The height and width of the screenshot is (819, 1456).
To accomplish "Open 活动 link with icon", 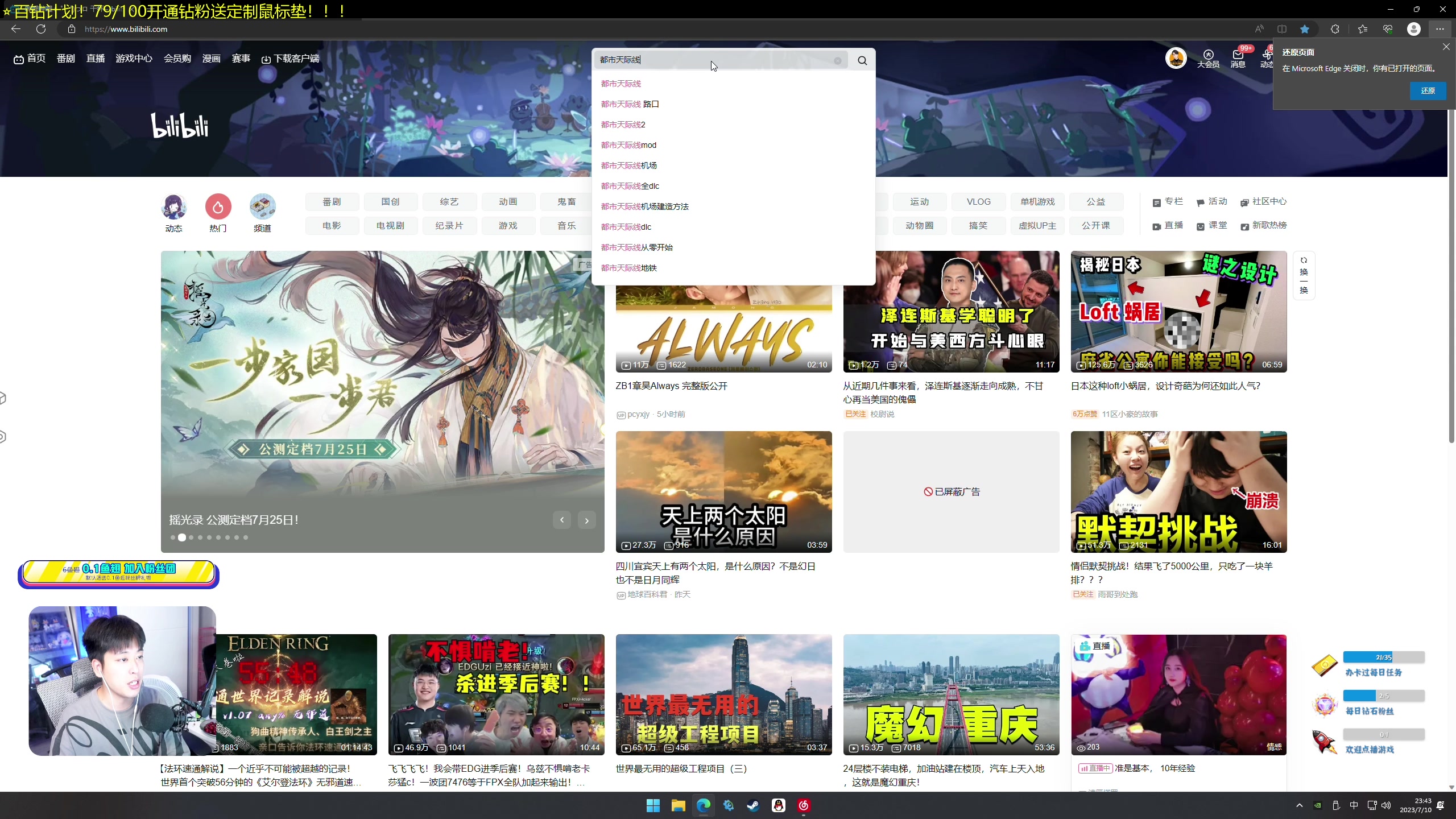I will pyautogui.click(x=1212, y=202).
